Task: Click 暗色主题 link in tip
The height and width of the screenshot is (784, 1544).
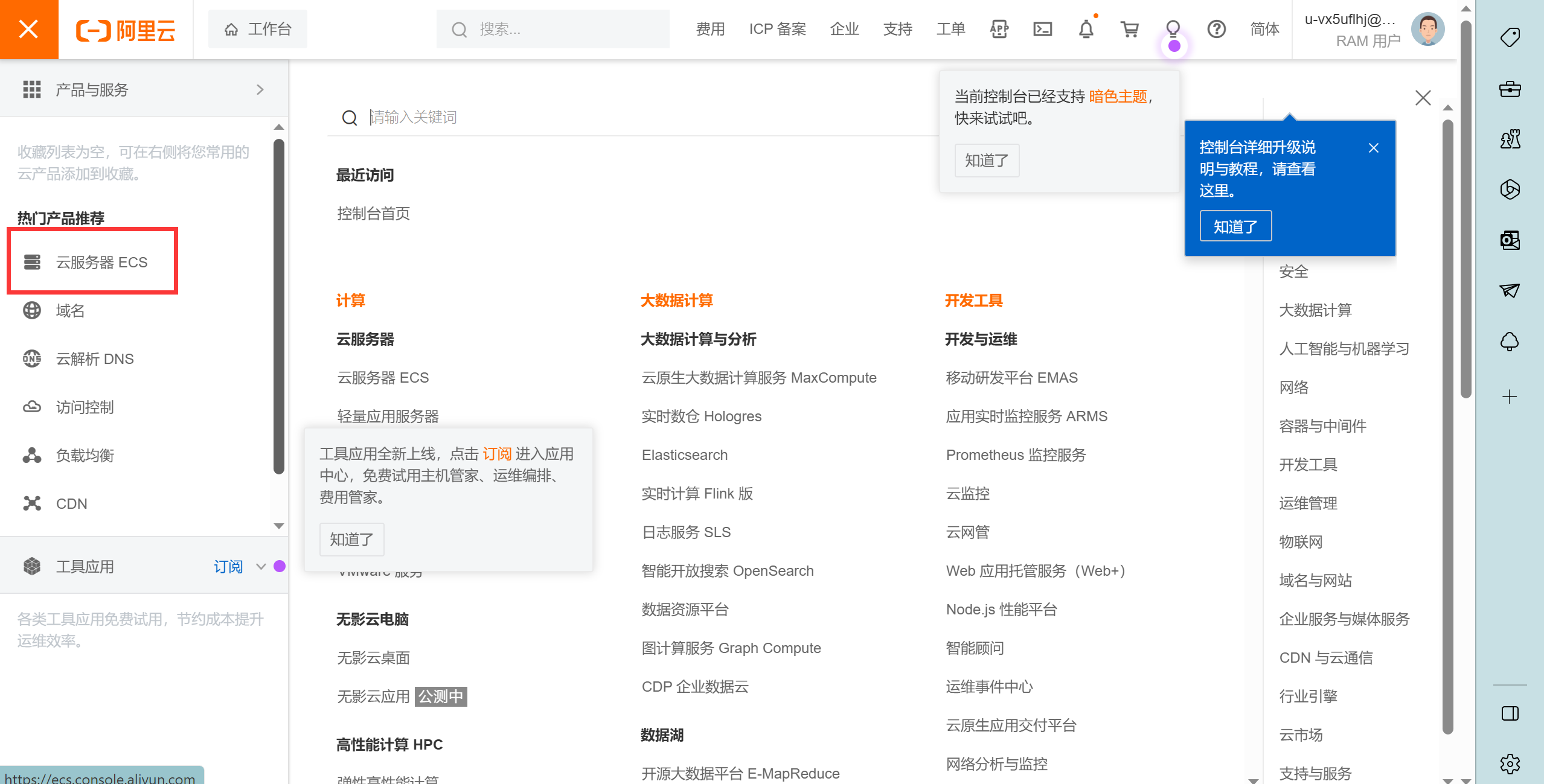Action: [x=1118, y=96]
